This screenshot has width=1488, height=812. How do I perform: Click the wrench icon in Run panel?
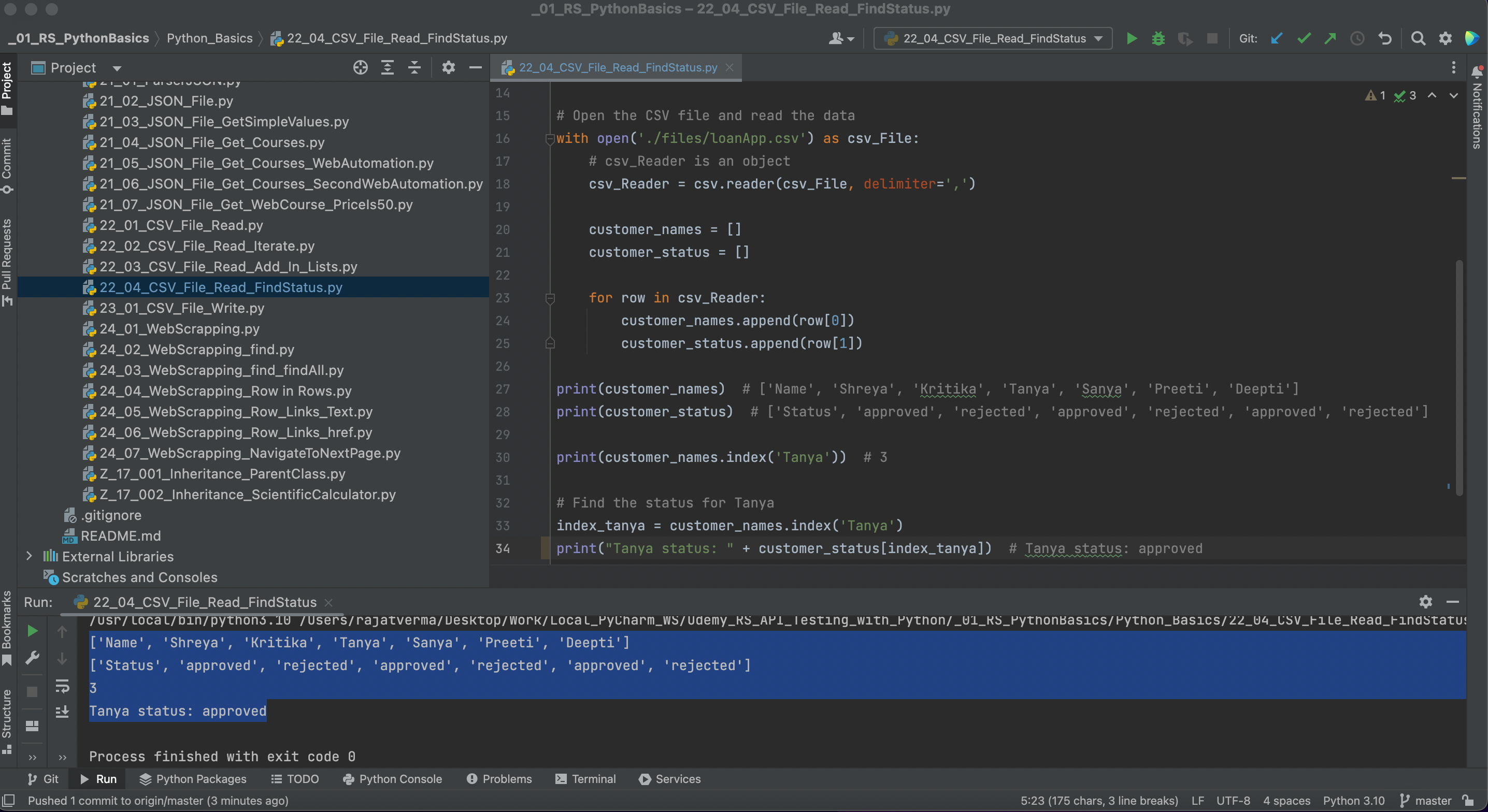point(32,658)
